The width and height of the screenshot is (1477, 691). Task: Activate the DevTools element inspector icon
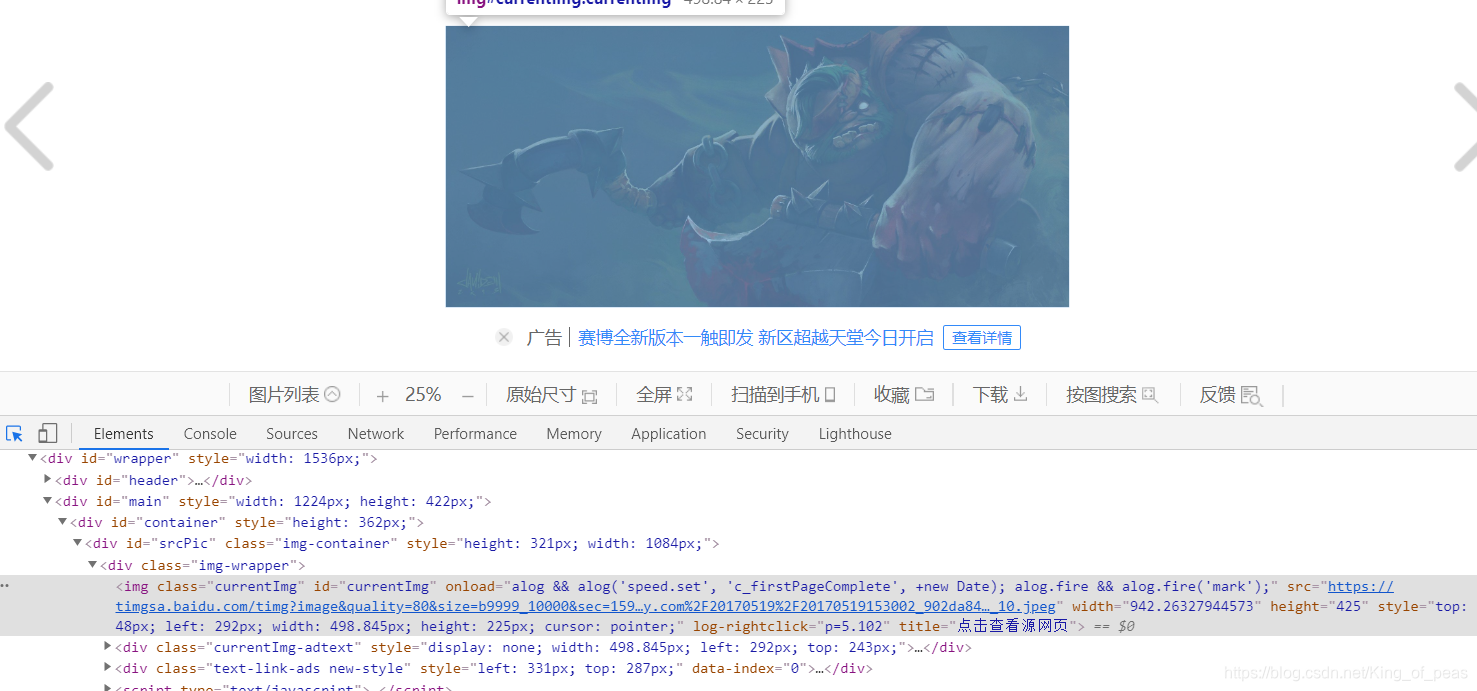point(14,433)
